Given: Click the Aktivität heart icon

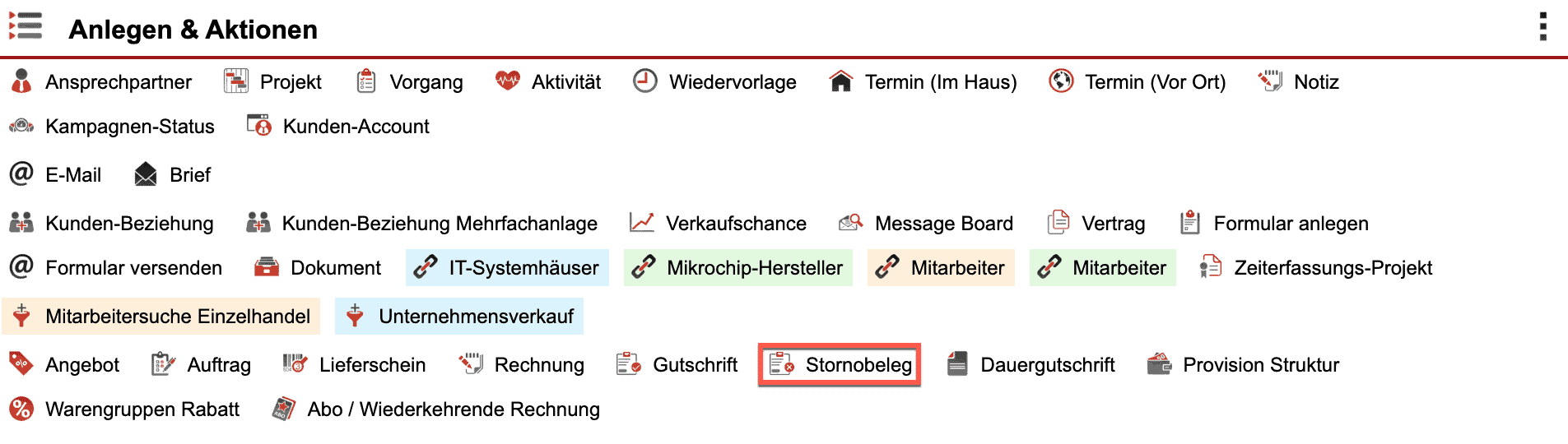Looking at the screenshot, I should 508,81.
